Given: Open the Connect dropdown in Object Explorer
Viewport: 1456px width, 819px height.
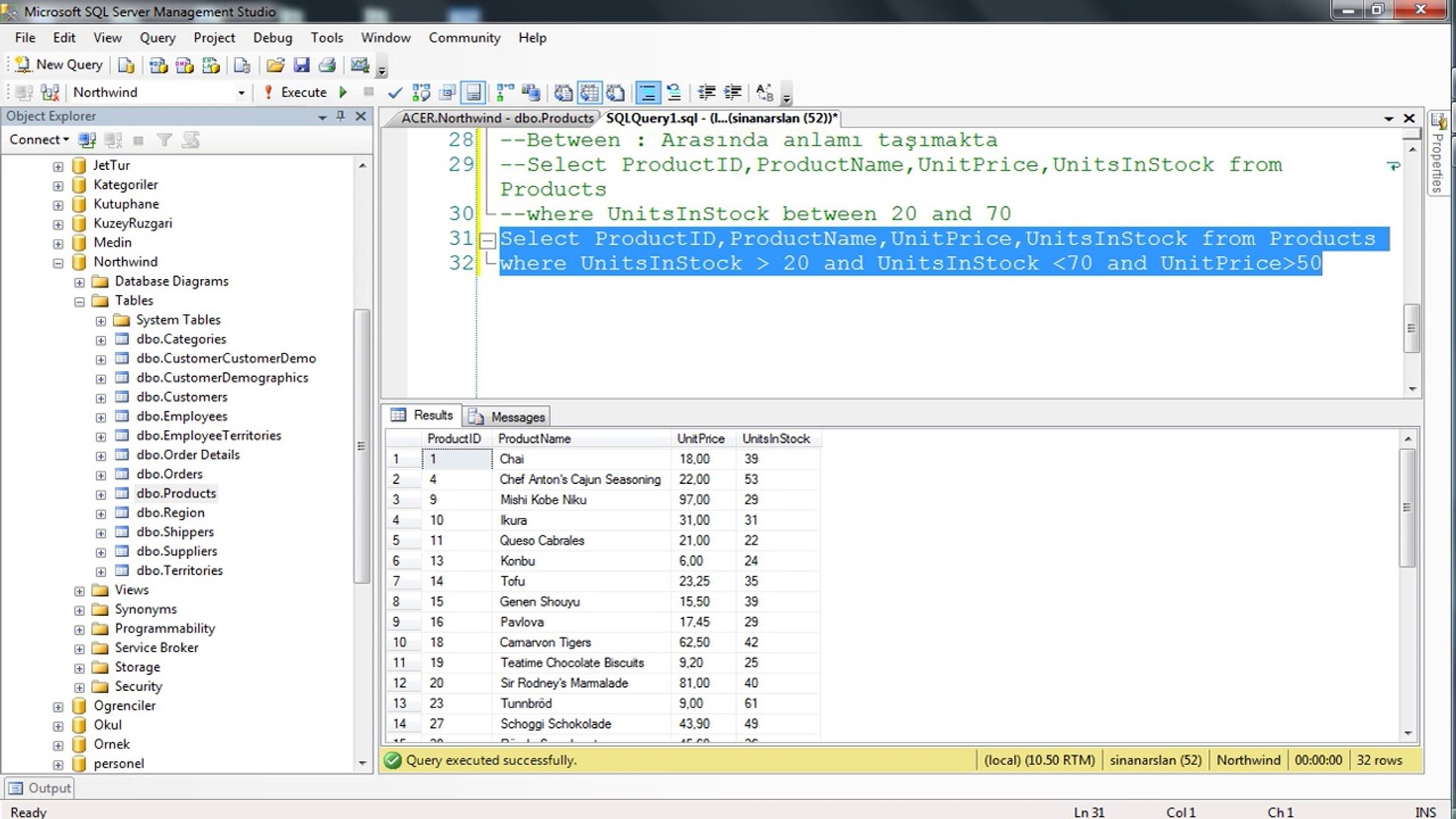Looking at the screenshot, I should 39,140.
